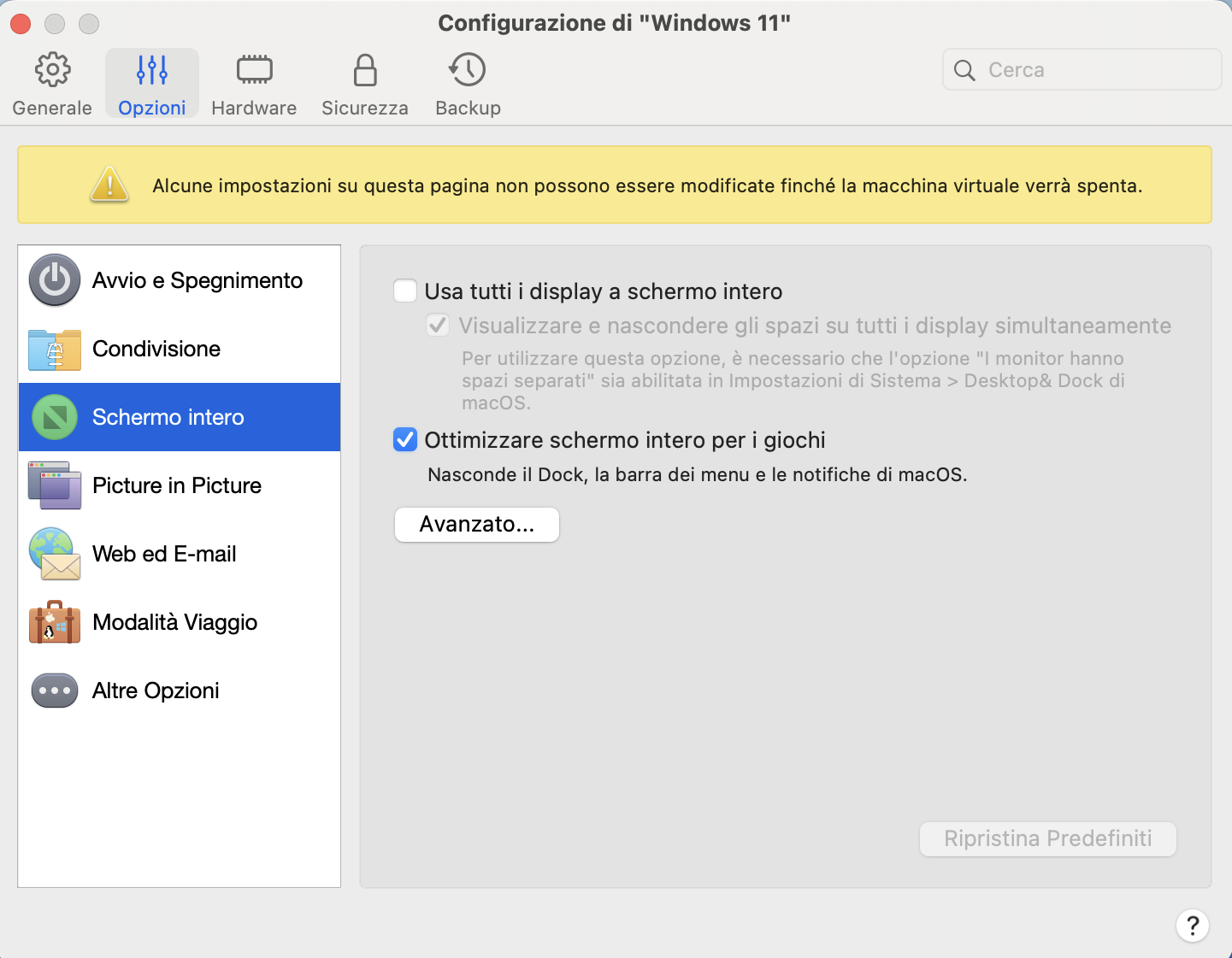Click the Altre Opzioni ellipsis icon
This screenshot has height=958, width=1232.
click(55, 691)
